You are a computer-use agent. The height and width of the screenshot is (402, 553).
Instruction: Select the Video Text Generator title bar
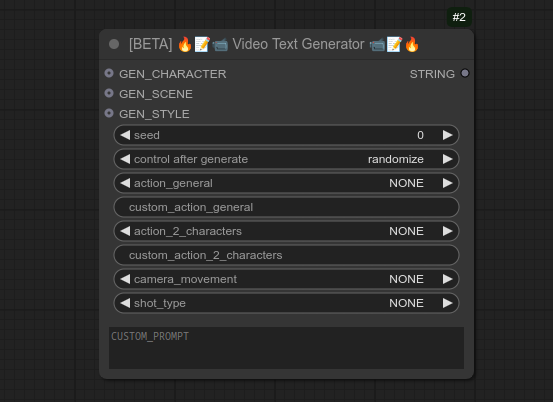(286, 44)
